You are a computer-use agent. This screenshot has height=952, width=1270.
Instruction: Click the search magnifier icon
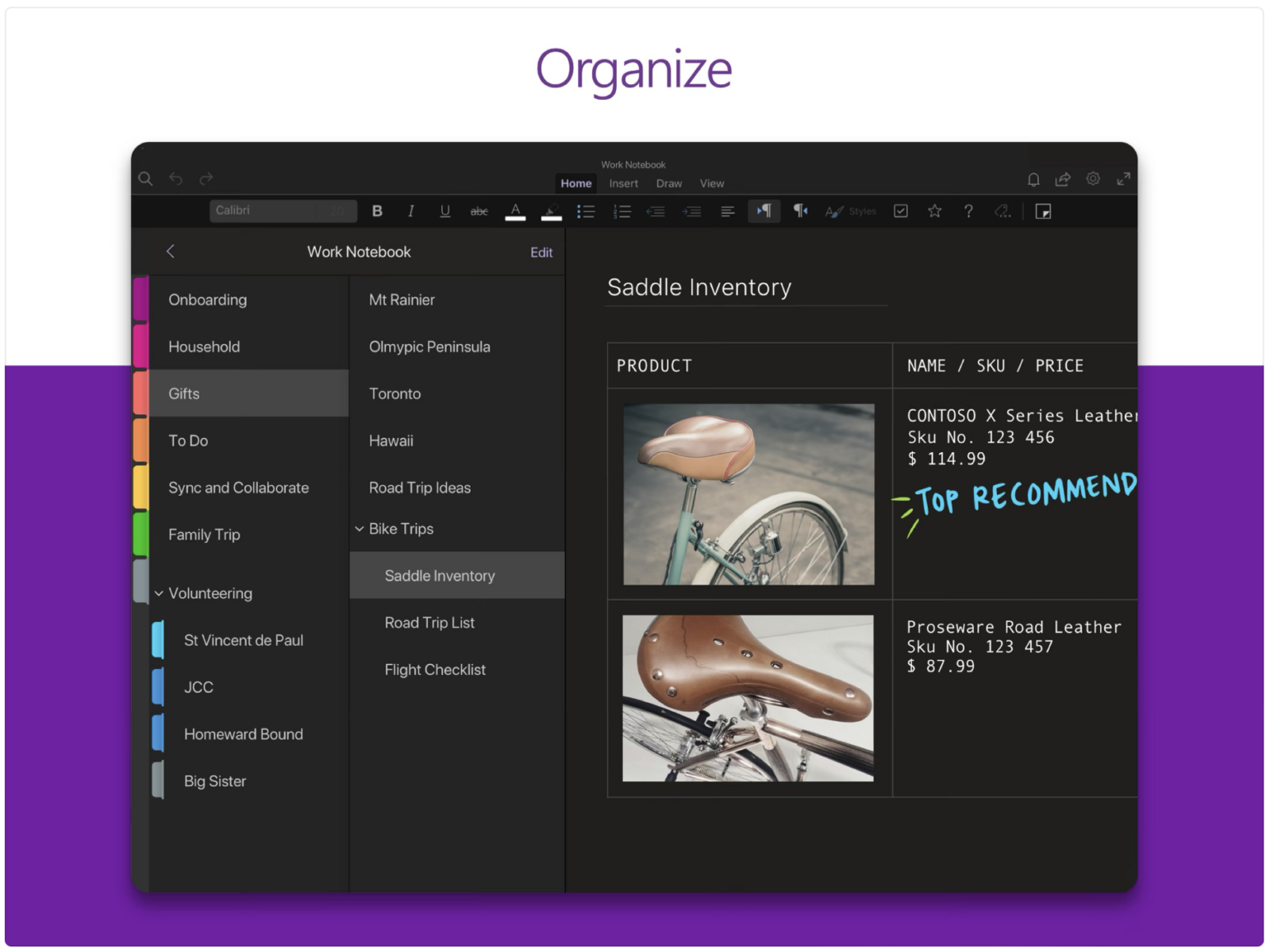[x=145, y=178]
